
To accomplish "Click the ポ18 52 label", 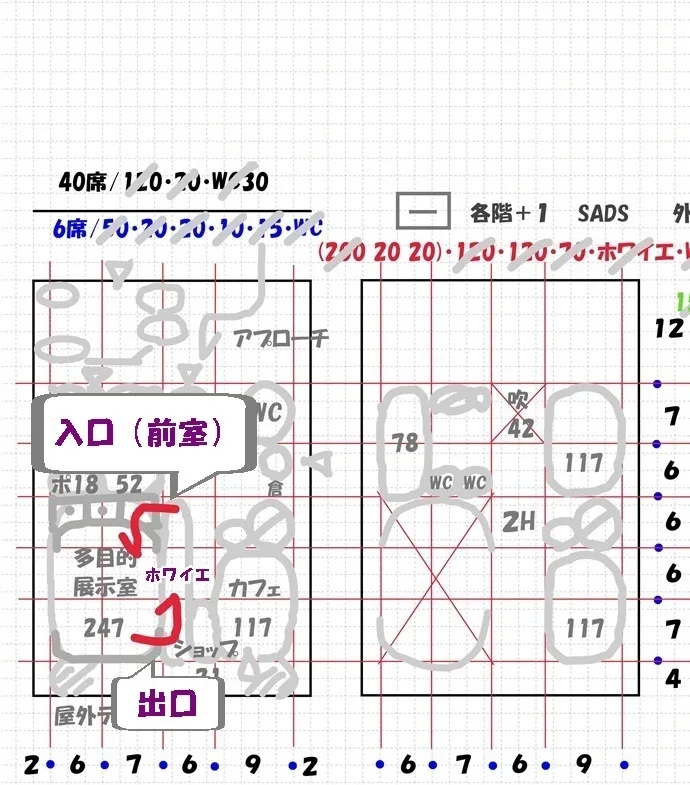I will [x=96, y=485].
